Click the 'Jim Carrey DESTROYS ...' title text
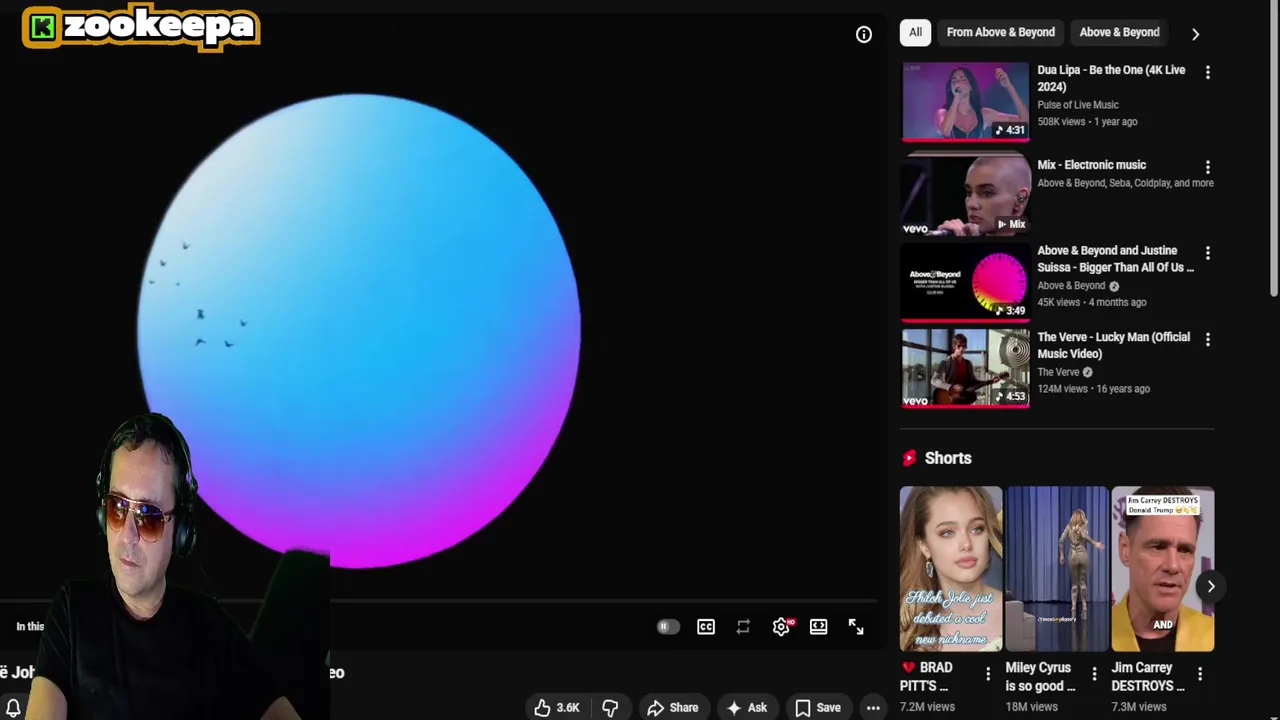 pyautogui.click(x=1148, y=676)
